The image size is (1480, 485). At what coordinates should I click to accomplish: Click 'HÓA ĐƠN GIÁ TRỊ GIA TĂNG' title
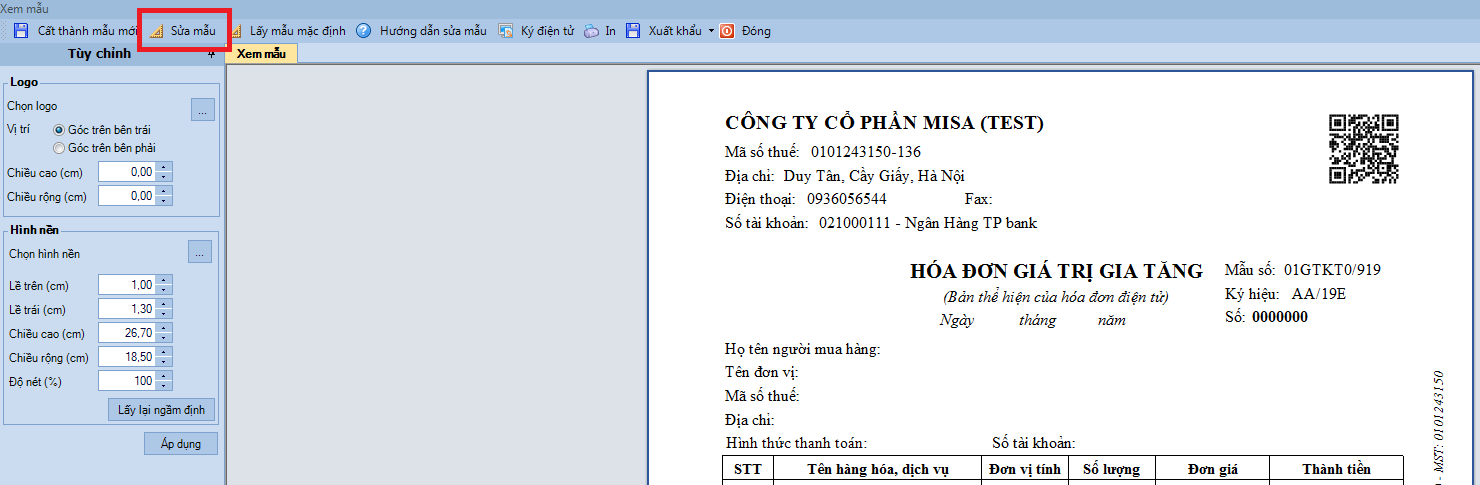click(x=1056, y=271)
